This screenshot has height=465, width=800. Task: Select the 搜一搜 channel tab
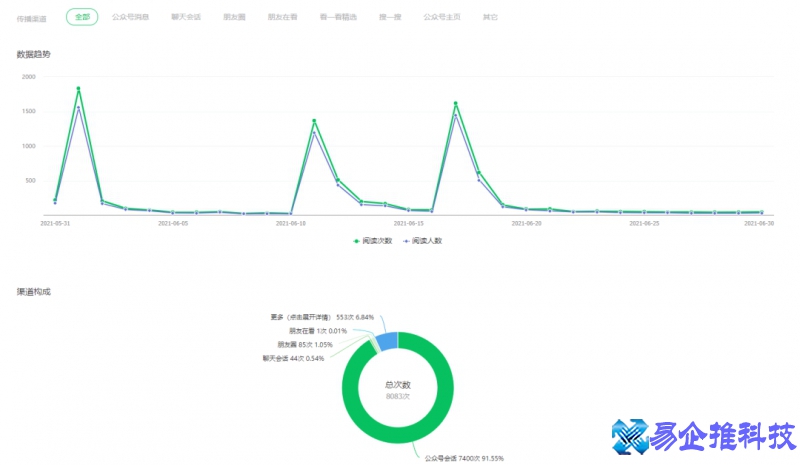(x=390, y=17)
